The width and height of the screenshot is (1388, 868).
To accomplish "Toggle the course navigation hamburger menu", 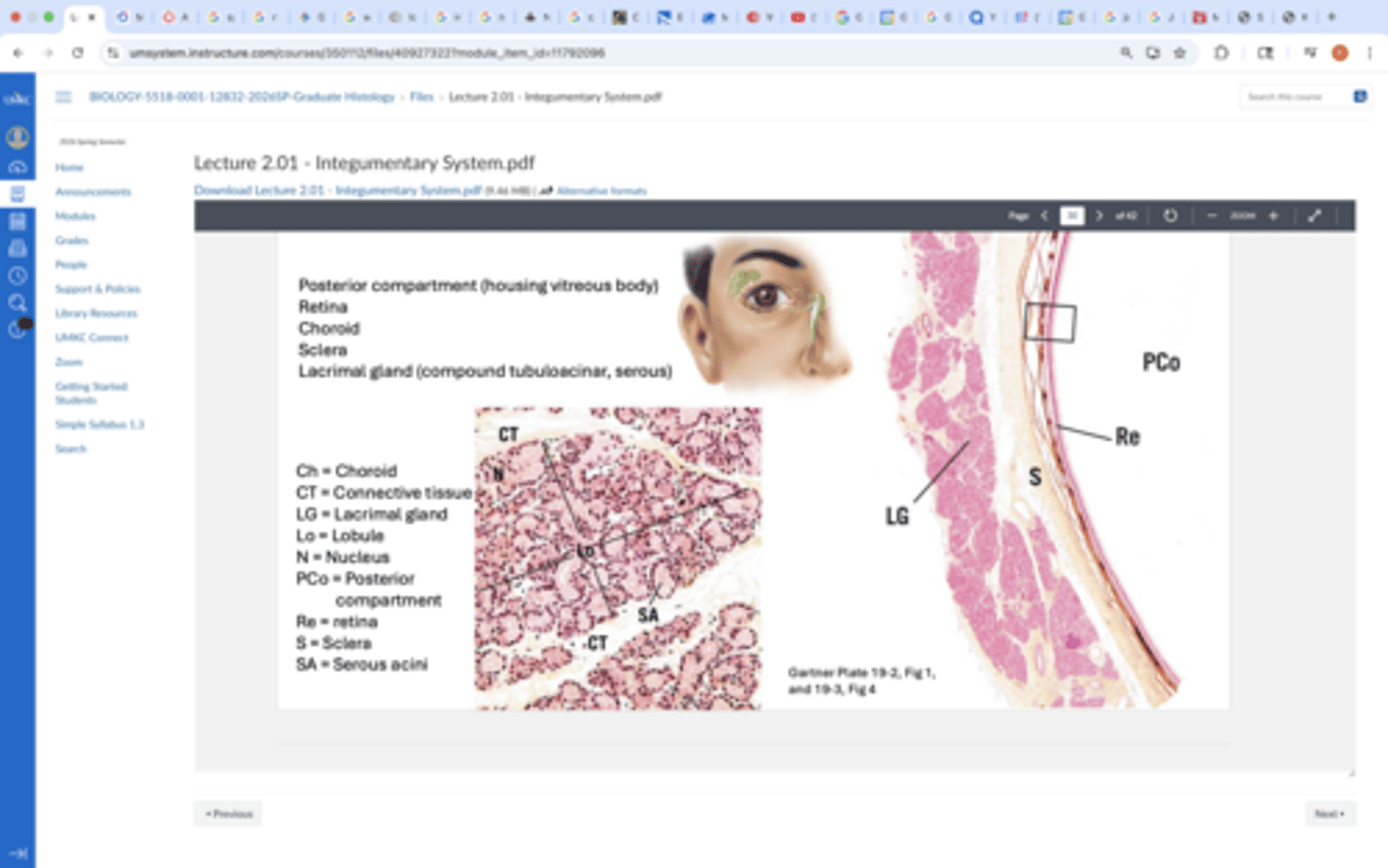I will pyautogui.click(x=64, y=96).
